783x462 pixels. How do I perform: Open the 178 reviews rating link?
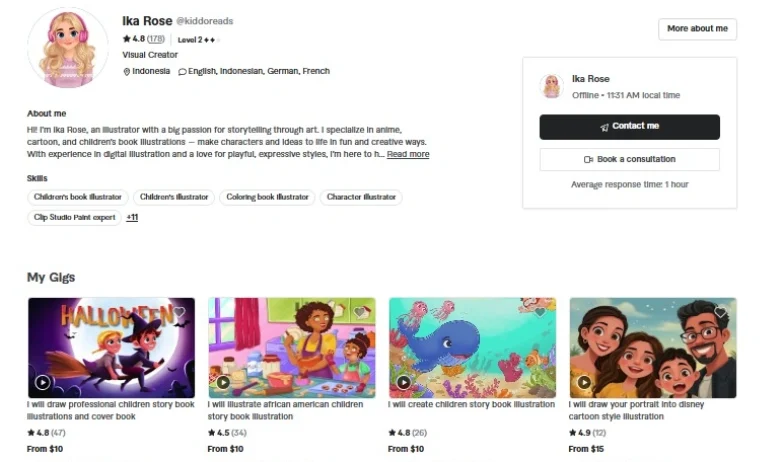click(156, 39)
